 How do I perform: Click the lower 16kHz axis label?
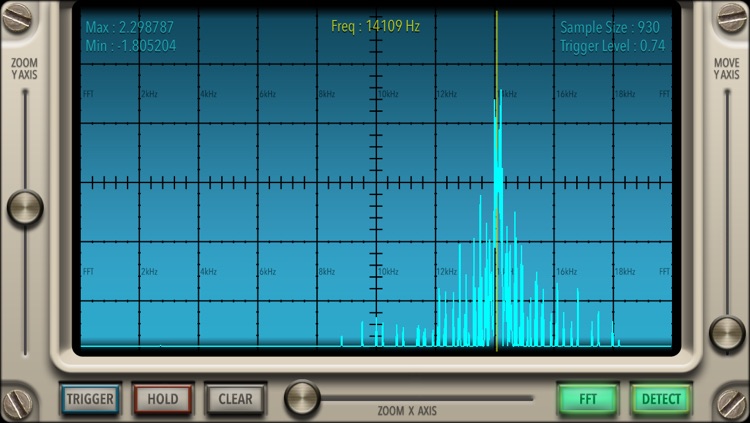566,272
